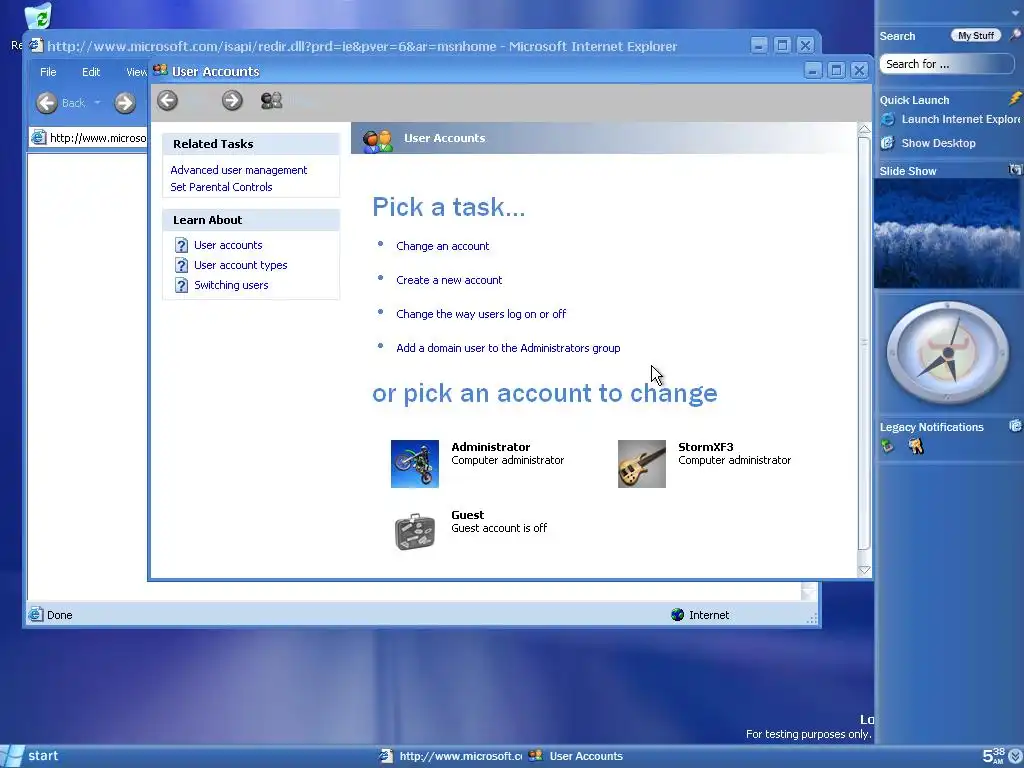
Task: Click the arrow button beside the taskbar clock
Action: click(x=1016, y=756)
